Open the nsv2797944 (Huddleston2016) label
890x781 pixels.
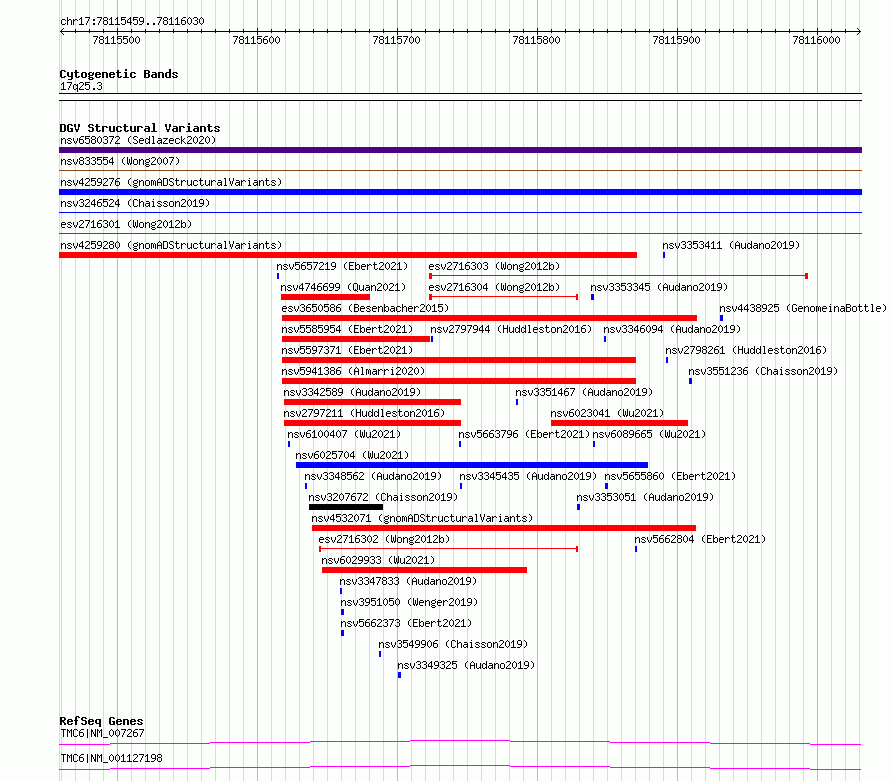tap(511, 329)
